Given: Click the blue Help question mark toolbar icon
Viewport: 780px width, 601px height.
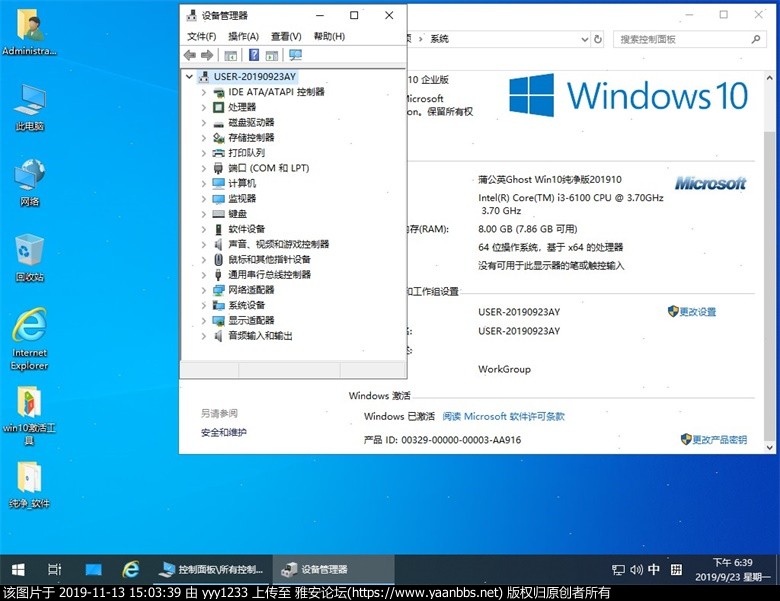Looking at the screenshot, I should click(254, 55).
